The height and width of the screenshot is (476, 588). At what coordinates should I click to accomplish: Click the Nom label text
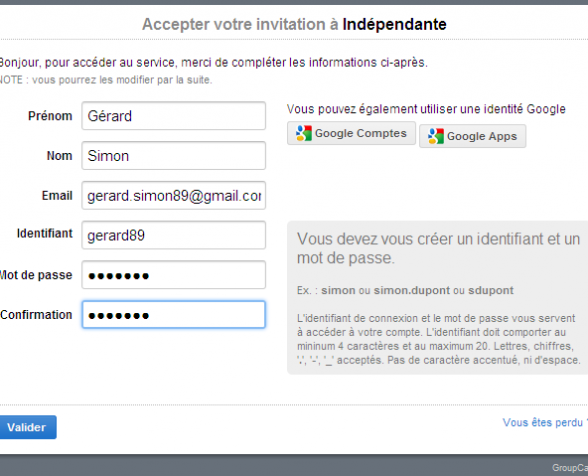coord(59,156)
